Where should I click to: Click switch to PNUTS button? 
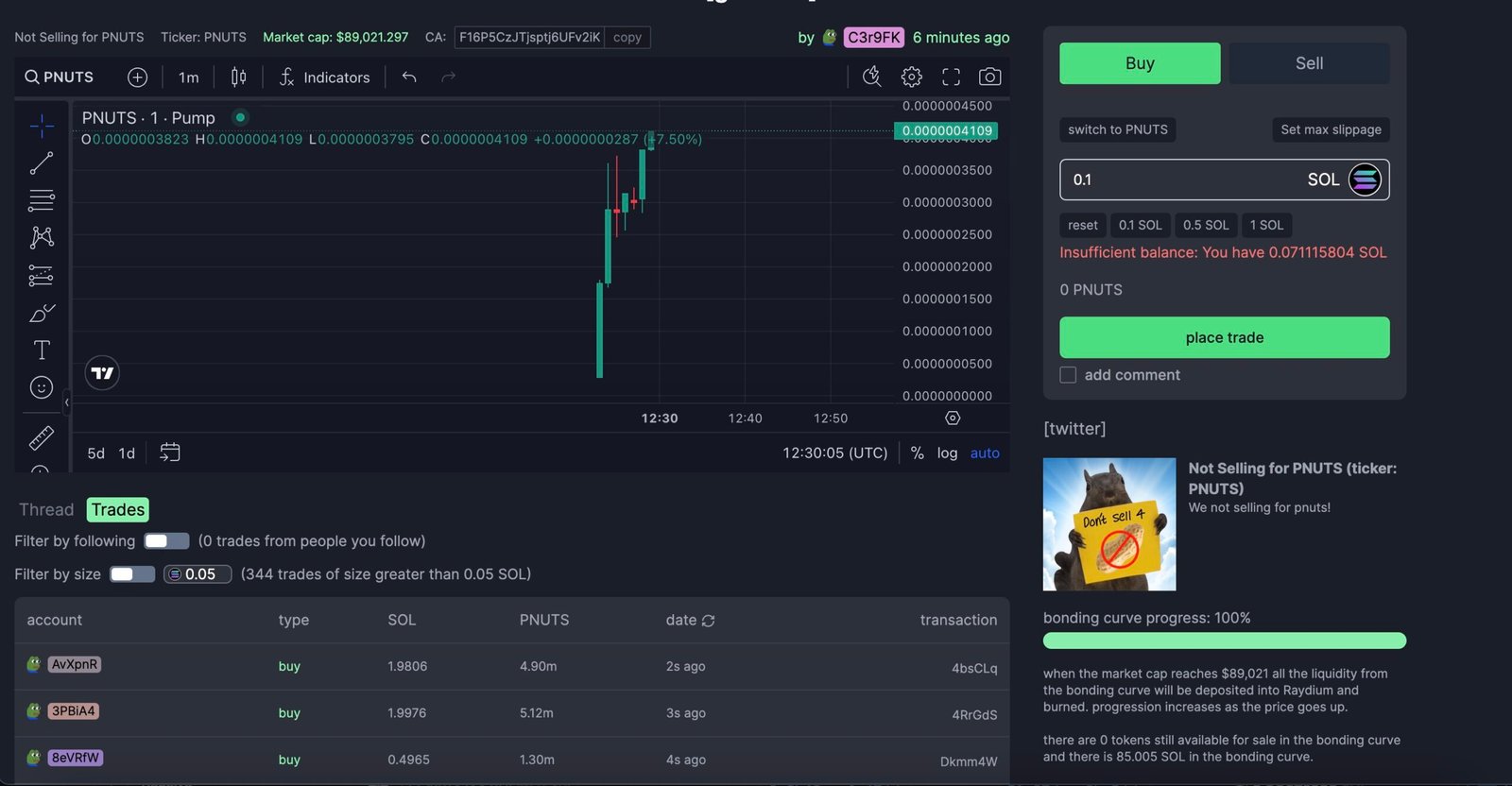1118,129
